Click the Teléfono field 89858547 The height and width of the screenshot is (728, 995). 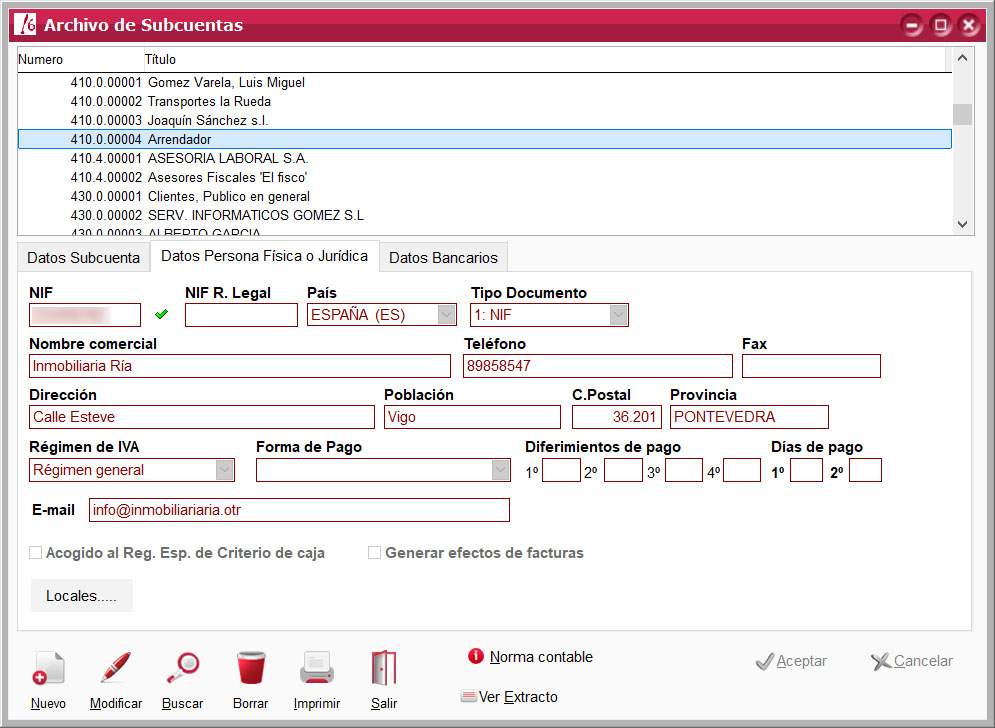click(x=598, y=366)
